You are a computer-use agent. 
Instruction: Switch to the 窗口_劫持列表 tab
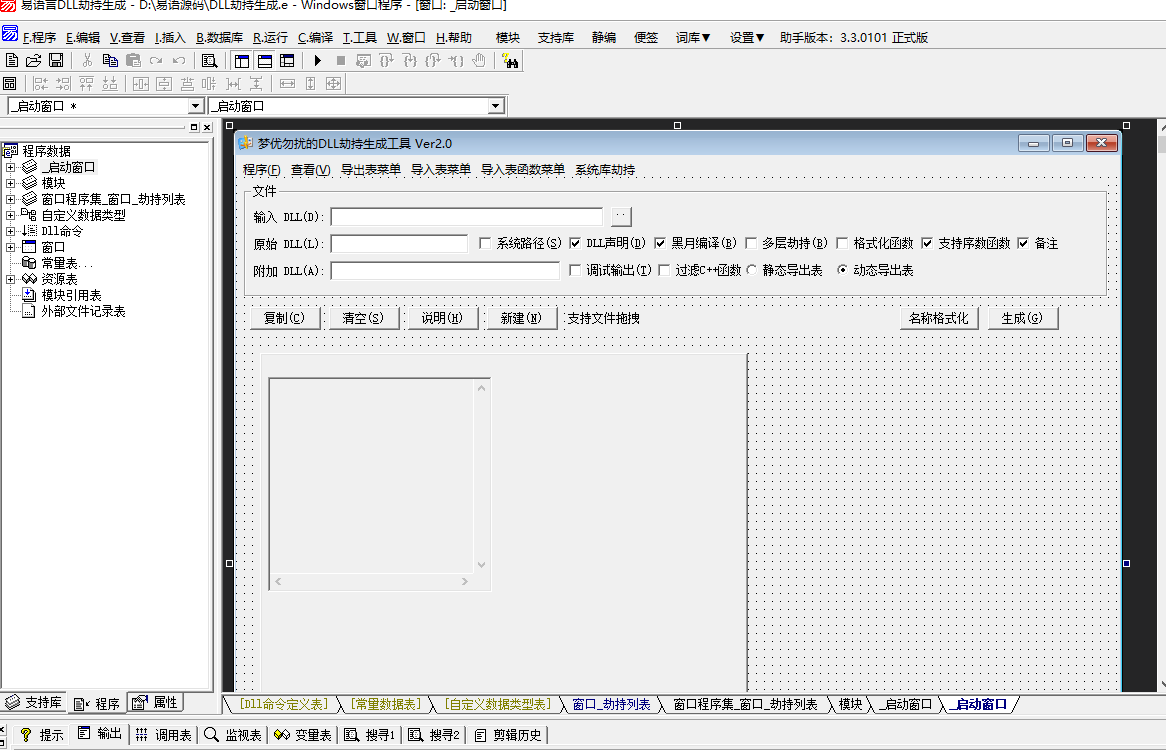[x=611, y=704]
